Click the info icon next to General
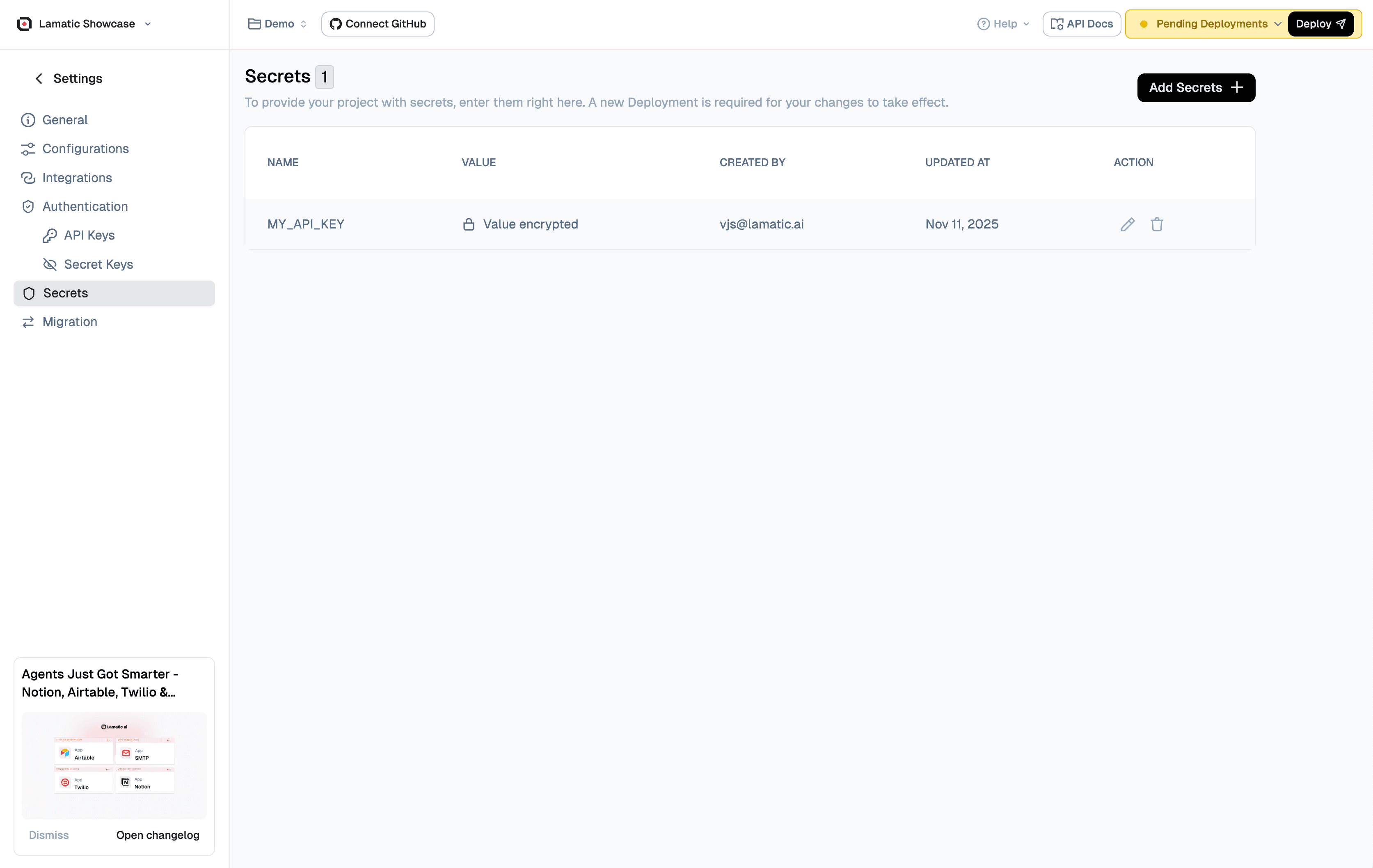The width and height of the screenshot is (1373, 868). (x=28, y=120)
